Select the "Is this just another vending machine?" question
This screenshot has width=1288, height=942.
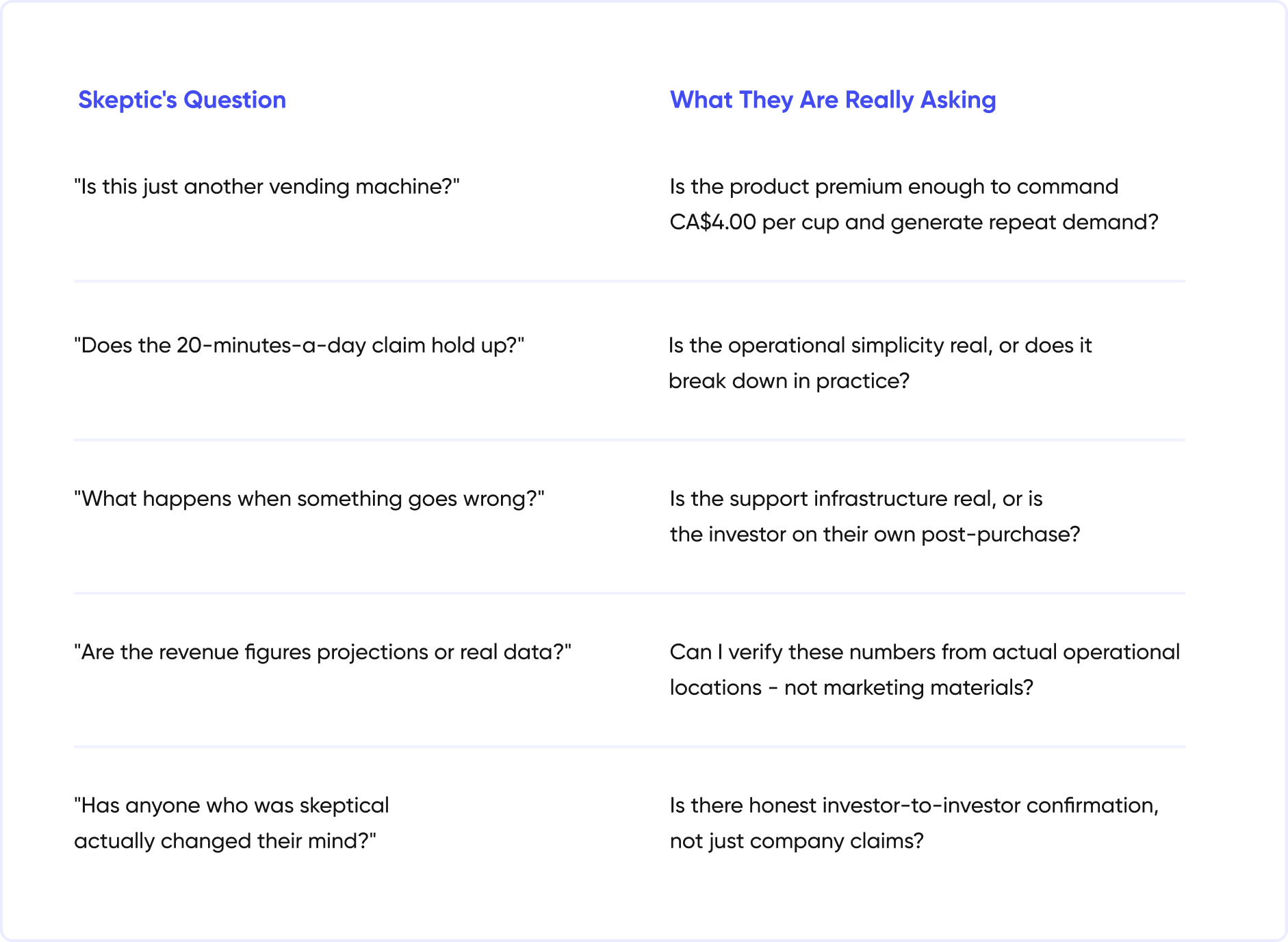(x=267, y=187)
